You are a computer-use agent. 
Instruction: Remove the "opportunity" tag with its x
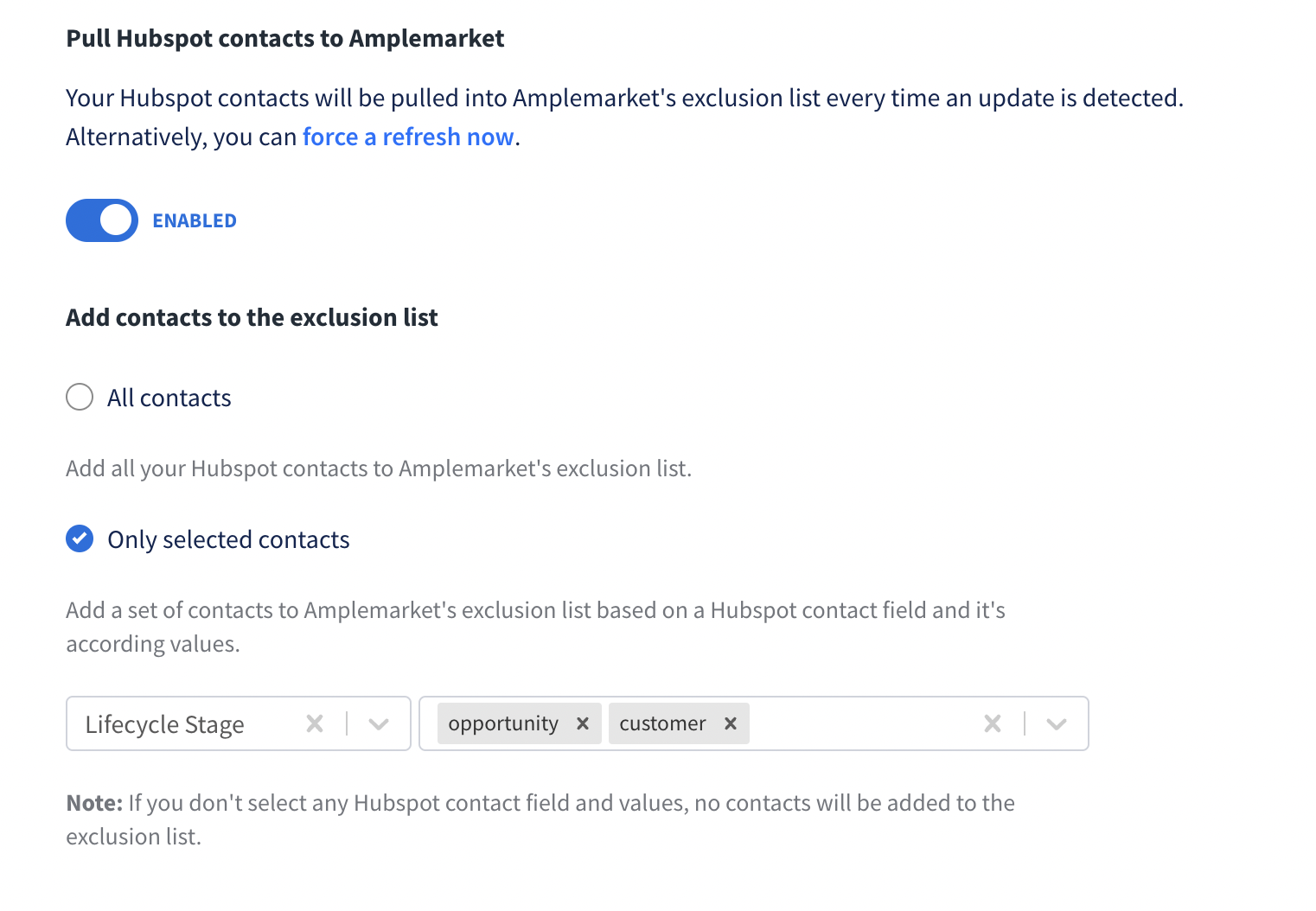(x=583, y=723)
